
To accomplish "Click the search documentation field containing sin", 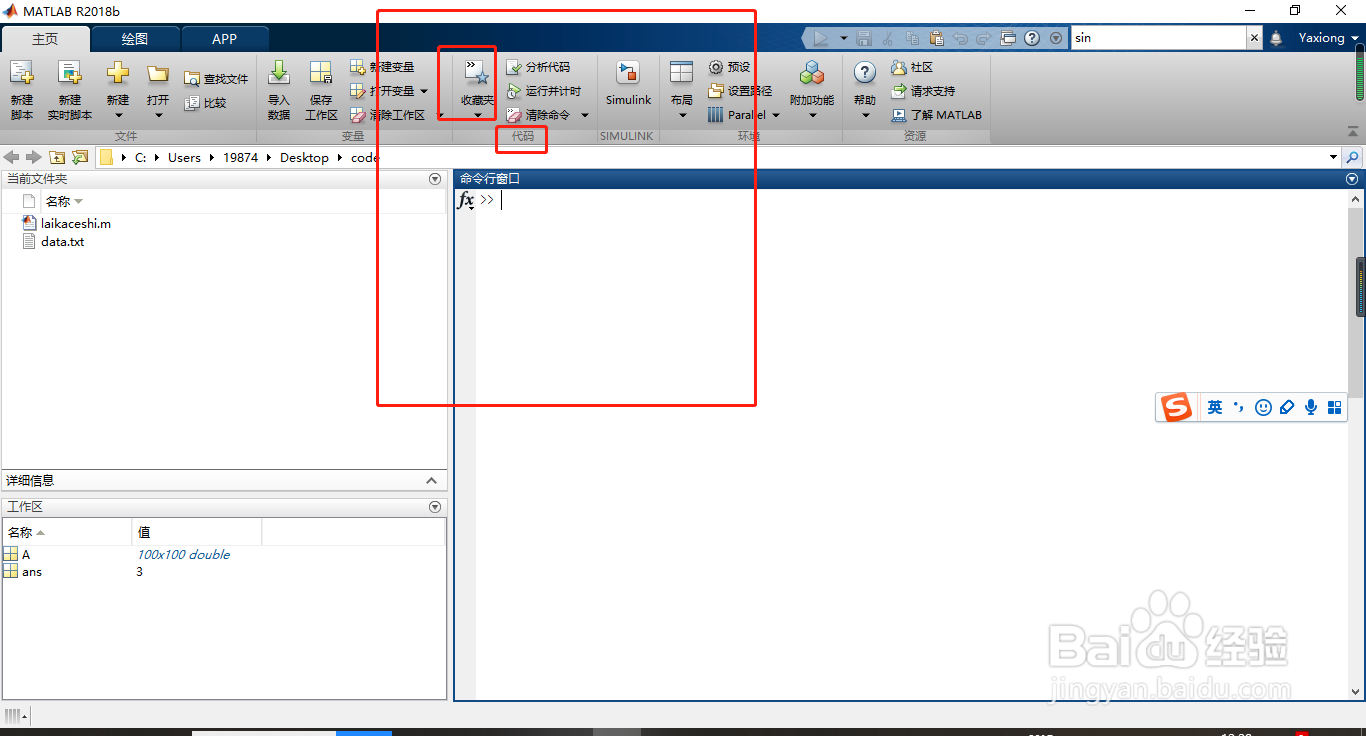I will [1158, 38].
